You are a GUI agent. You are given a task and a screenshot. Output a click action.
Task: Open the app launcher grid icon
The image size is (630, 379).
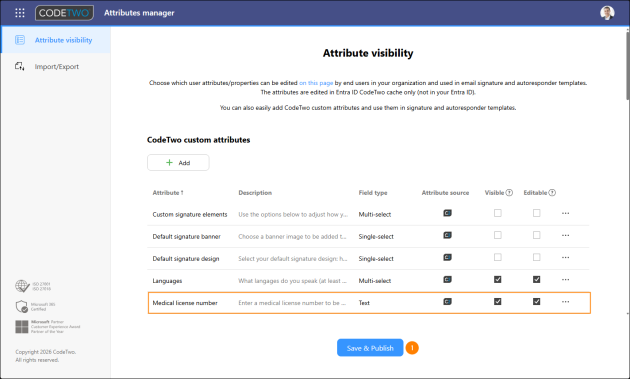click(x=20, y=13)
